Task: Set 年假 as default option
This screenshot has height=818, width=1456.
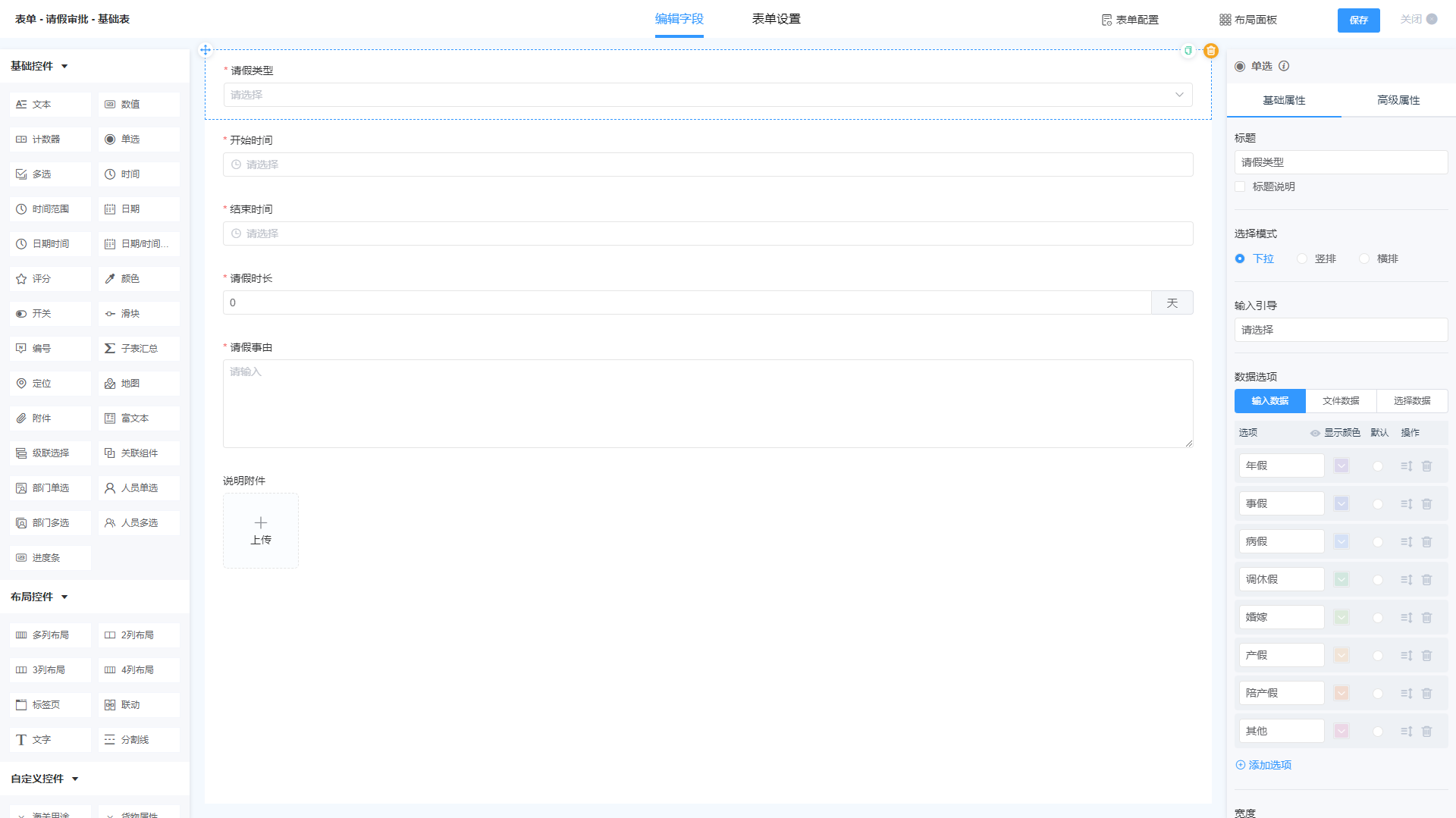Action: (1378, 466)
